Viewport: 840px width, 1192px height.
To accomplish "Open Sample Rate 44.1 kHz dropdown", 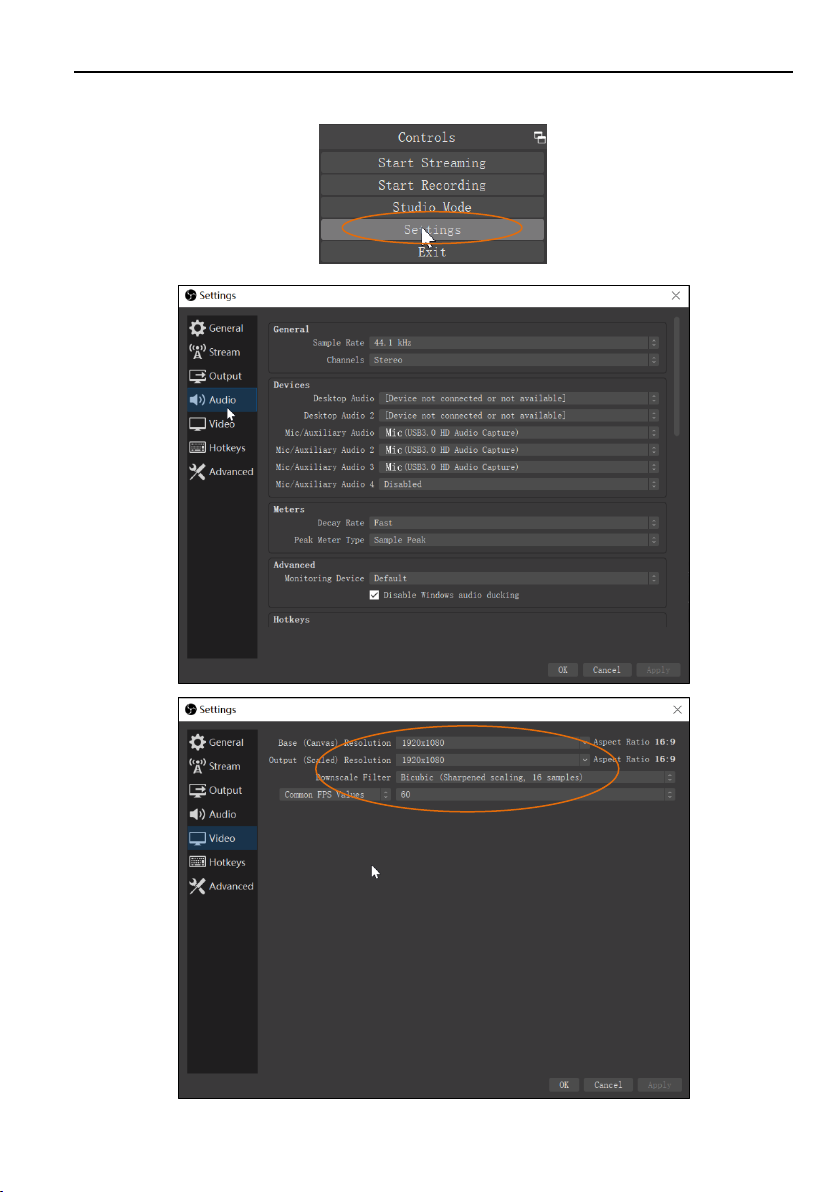I will click(x=514, y=343).
